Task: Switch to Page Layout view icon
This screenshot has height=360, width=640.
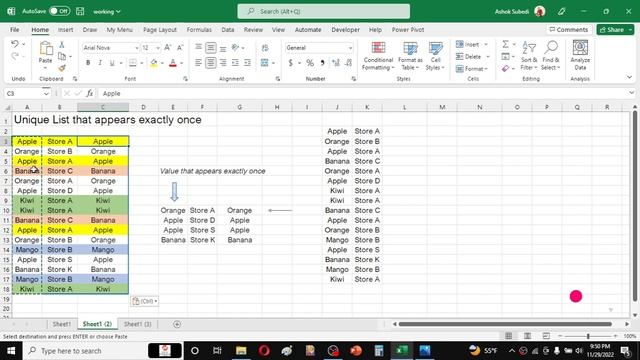Action: click(527, 336)
